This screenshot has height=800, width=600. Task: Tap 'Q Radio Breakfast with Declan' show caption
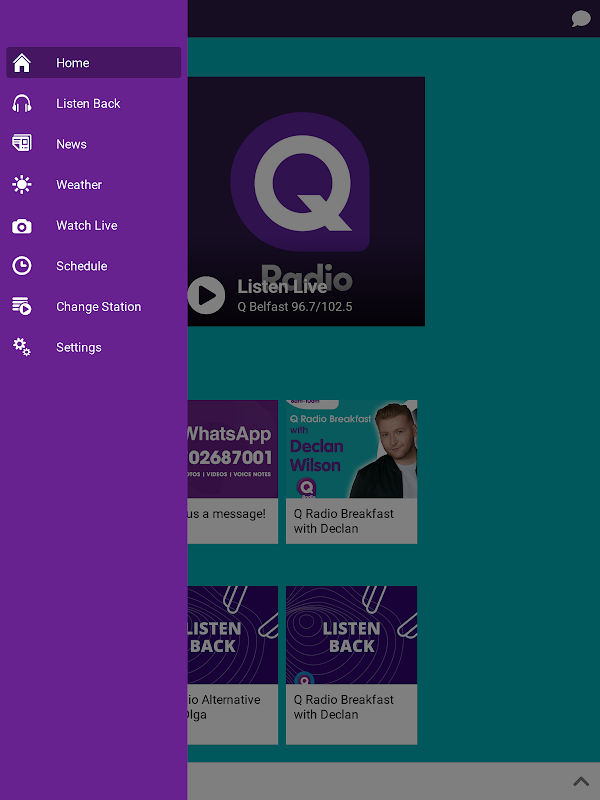tap(343, 521)
